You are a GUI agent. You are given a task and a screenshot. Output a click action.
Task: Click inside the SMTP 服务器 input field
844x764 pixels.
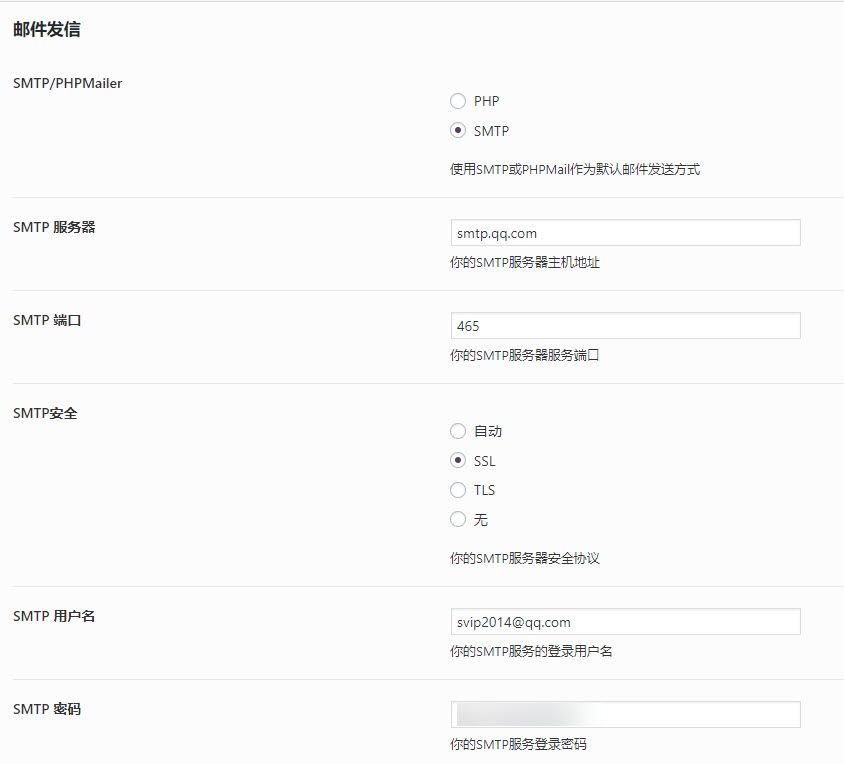(x=625, y=232)
